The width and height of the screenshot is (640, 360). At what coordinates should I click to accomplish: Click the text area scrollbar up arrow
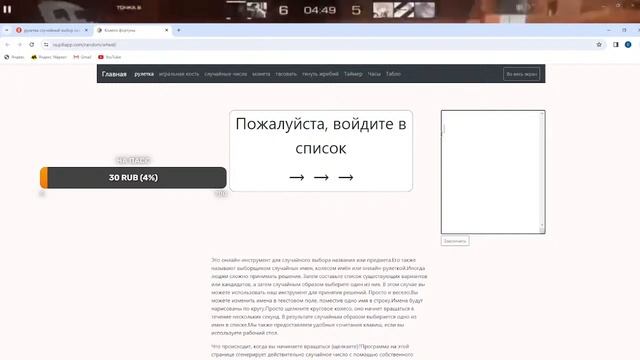(542, 114)
